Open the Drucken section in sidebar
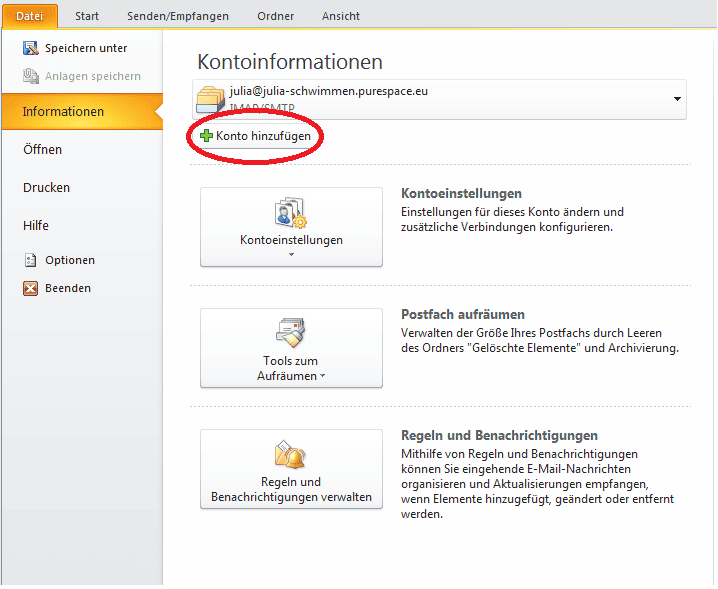Screen dimensions: 718x589 [x=47, y=188]
